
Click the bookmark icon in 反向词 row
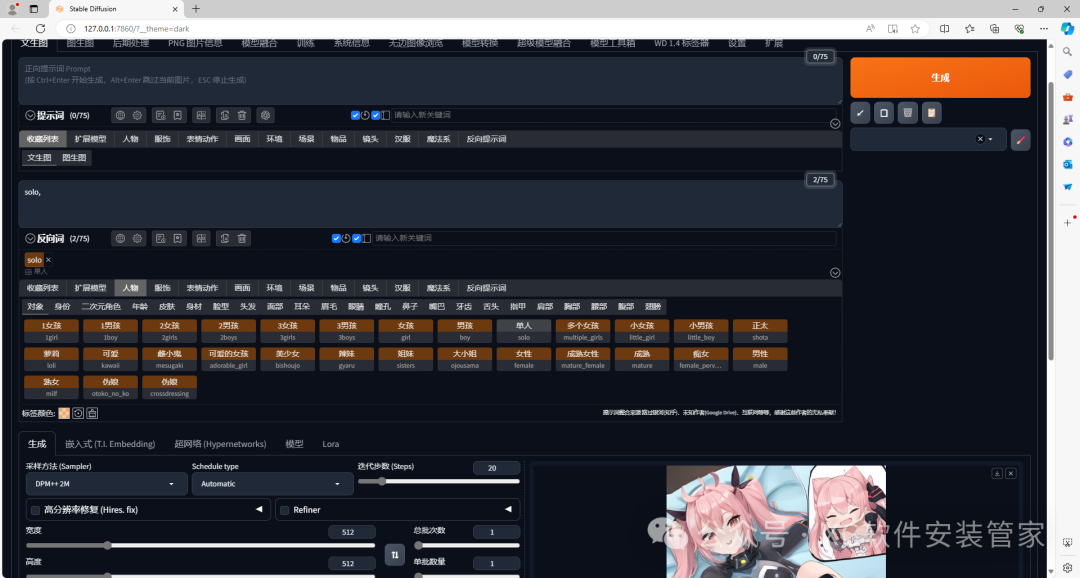coord(178,238)
